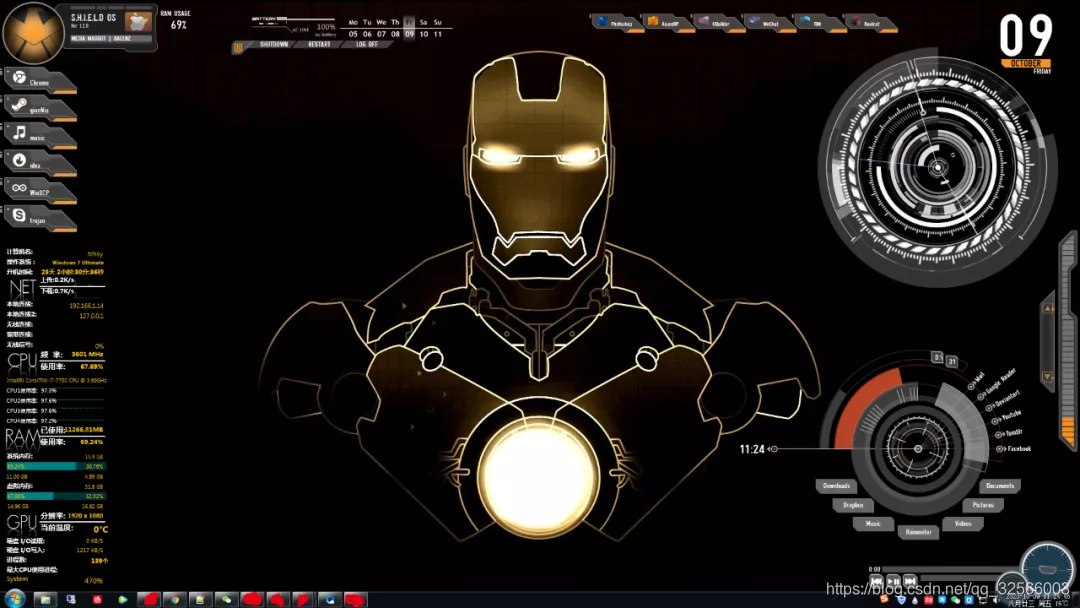
Task: Open the Videos folder button
Action: (963, 523)
